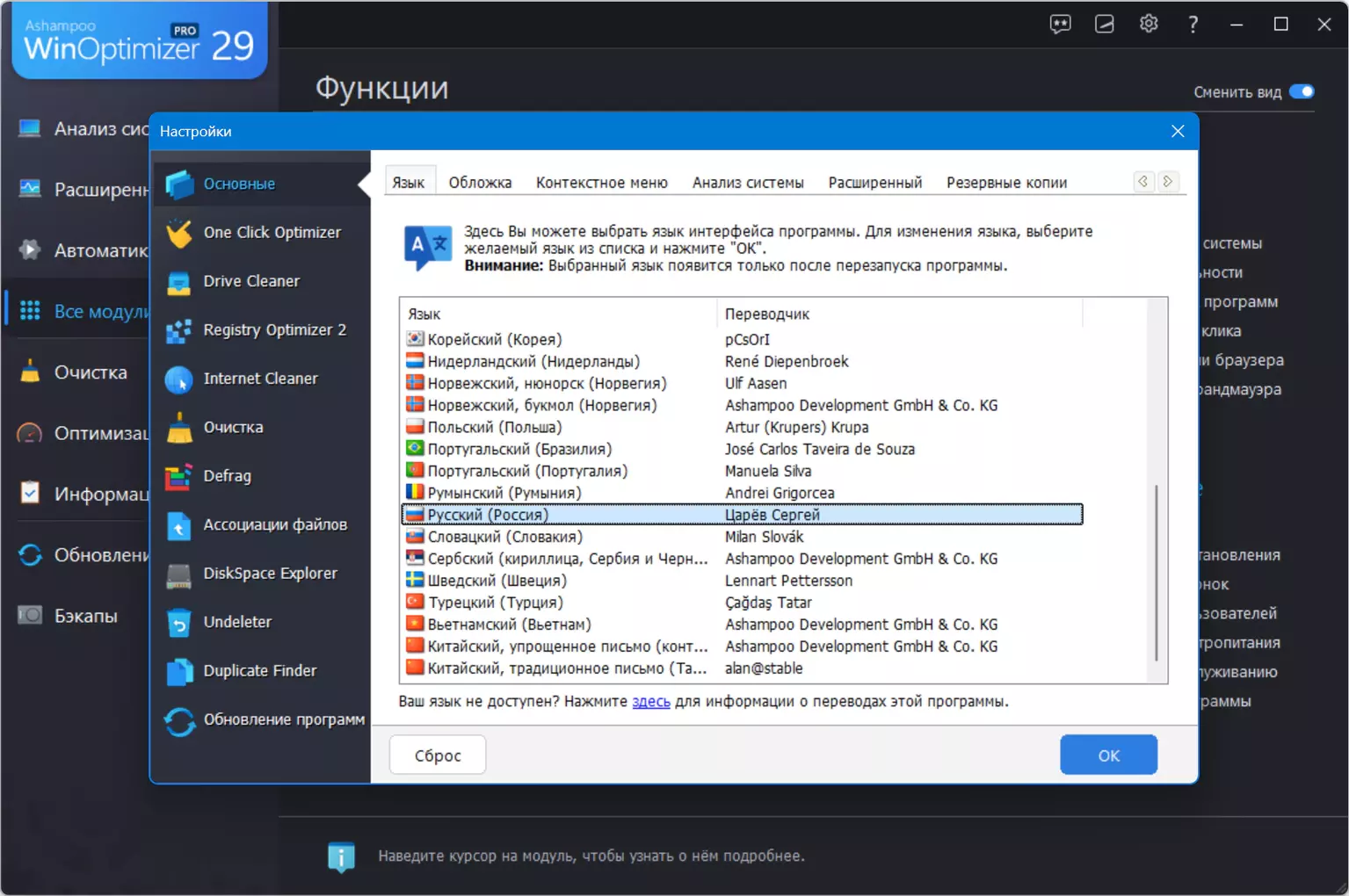Select Сербский (кириллица) language row
This screenshot has width=1349, height=896.
coord(742,560)
